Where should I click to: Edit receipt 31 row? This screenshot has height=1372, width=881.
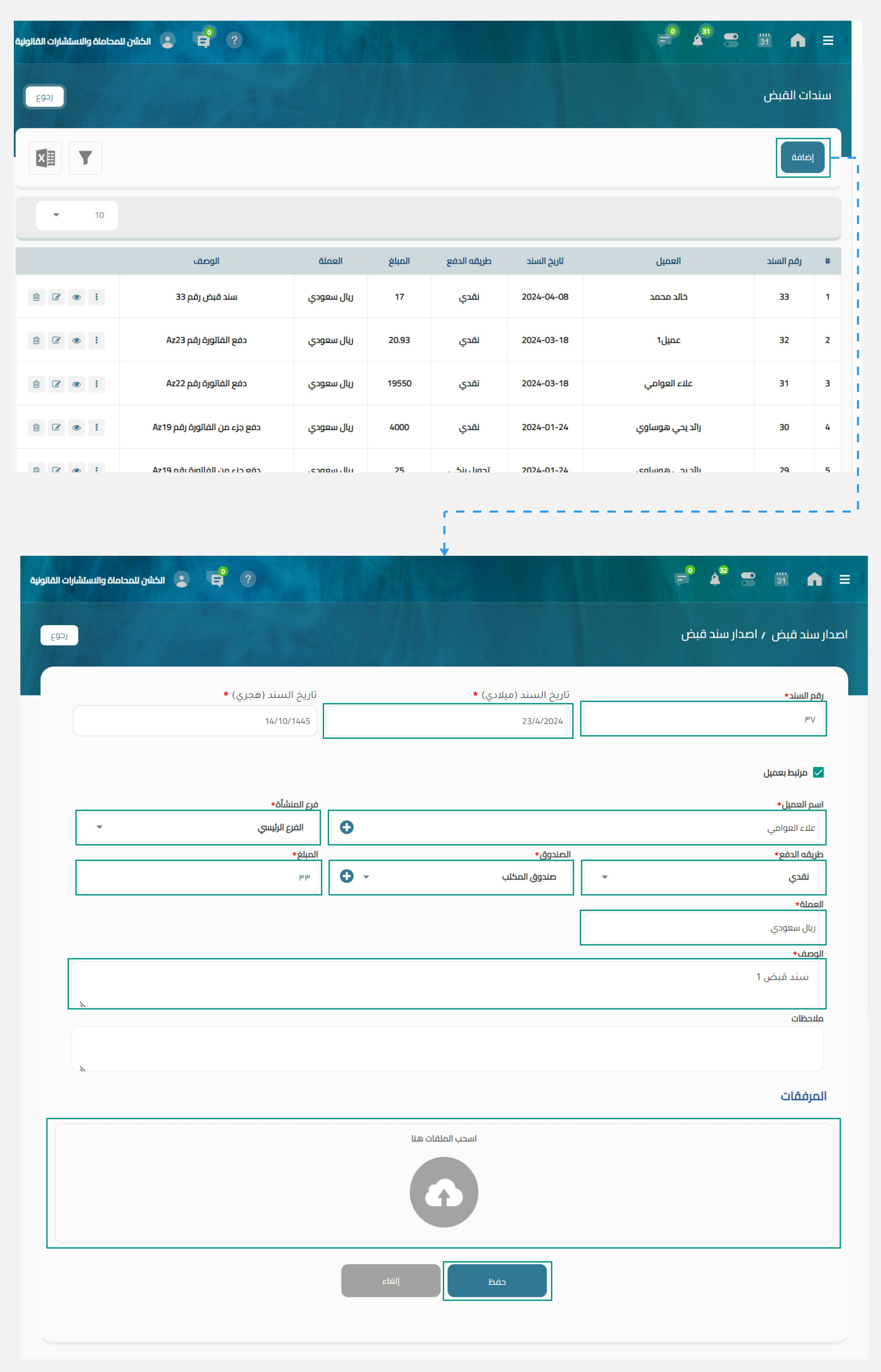click(57, 384)
